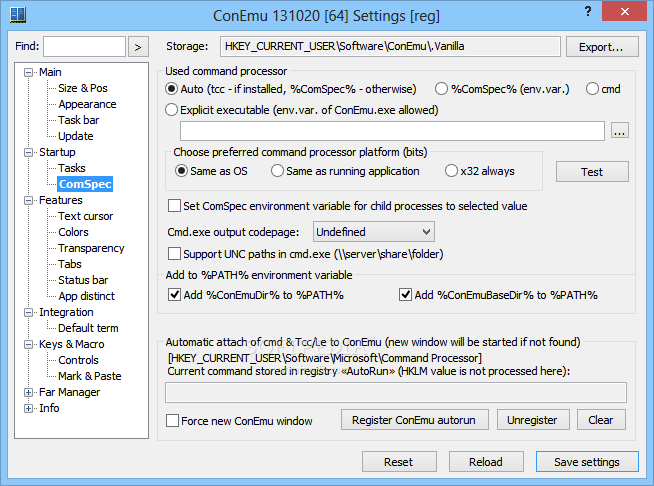Viewport: 654px width, 486px height.
Task: Open Appearance settings page
Action: click(x=87, y=104)
